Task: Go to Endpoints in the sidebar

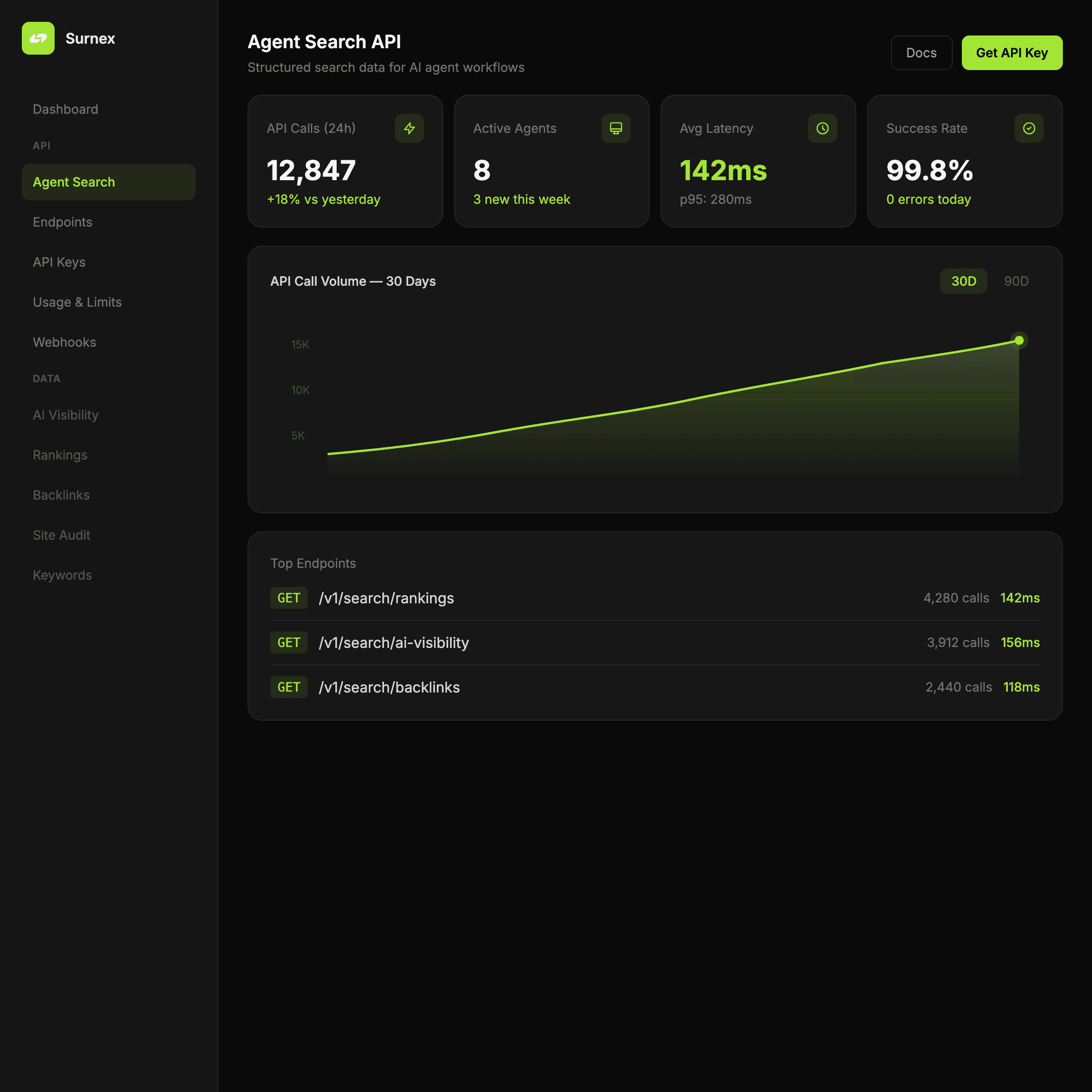Action: 63,222
